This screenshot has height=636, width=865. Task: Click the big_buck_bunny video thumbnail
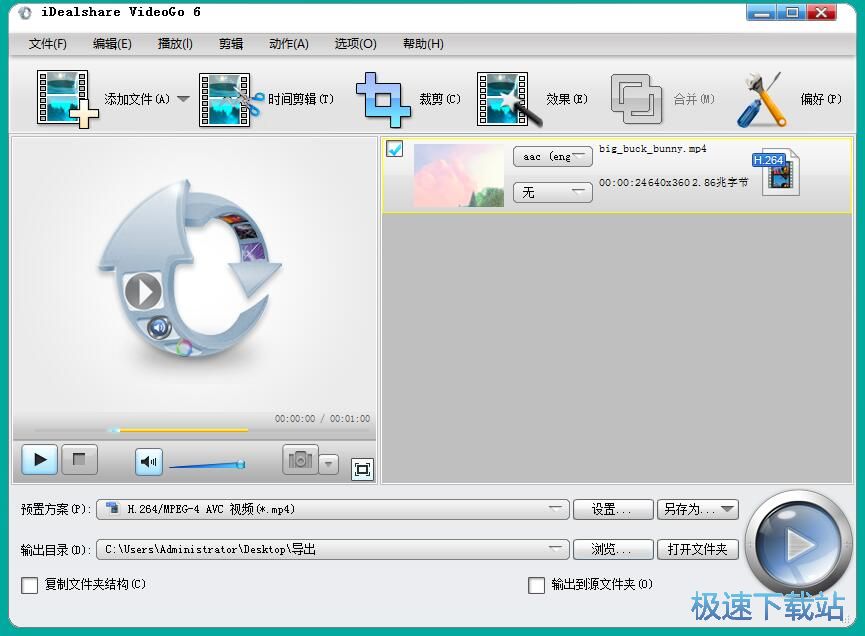[459, 175]
